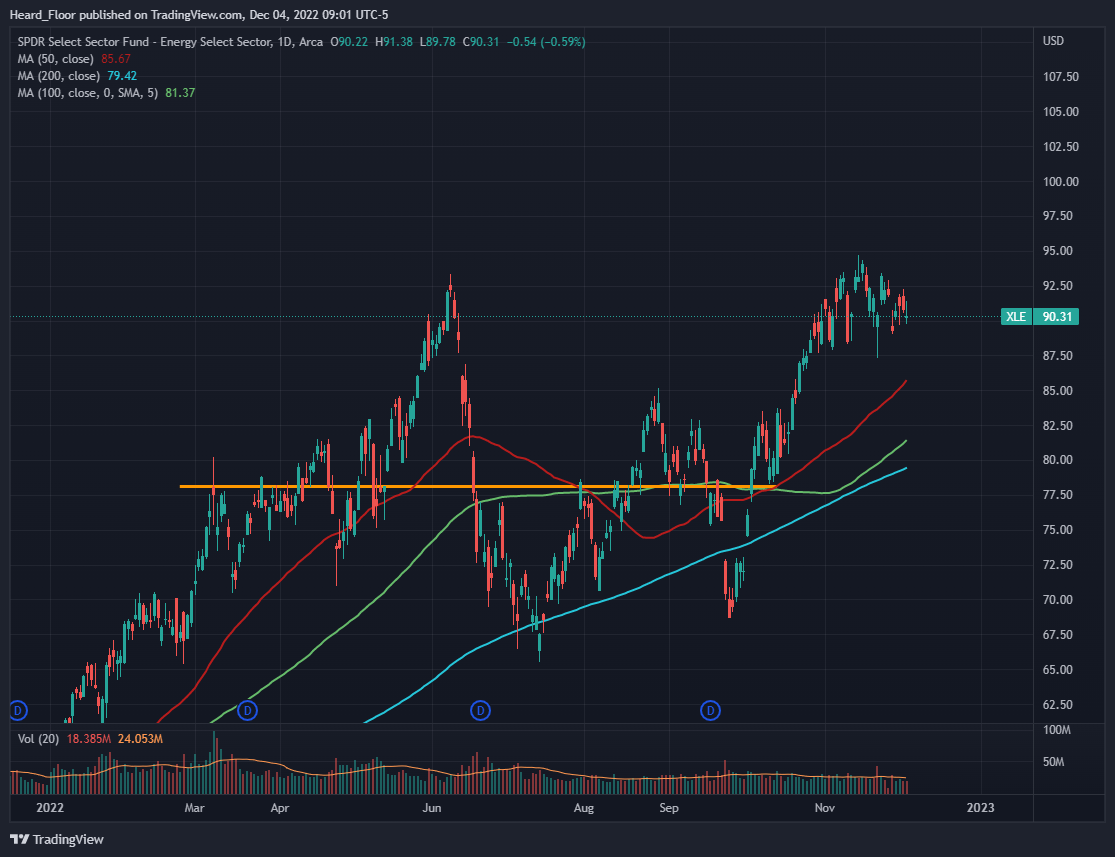Click the 77.50 price axis label

point(1057,495)
